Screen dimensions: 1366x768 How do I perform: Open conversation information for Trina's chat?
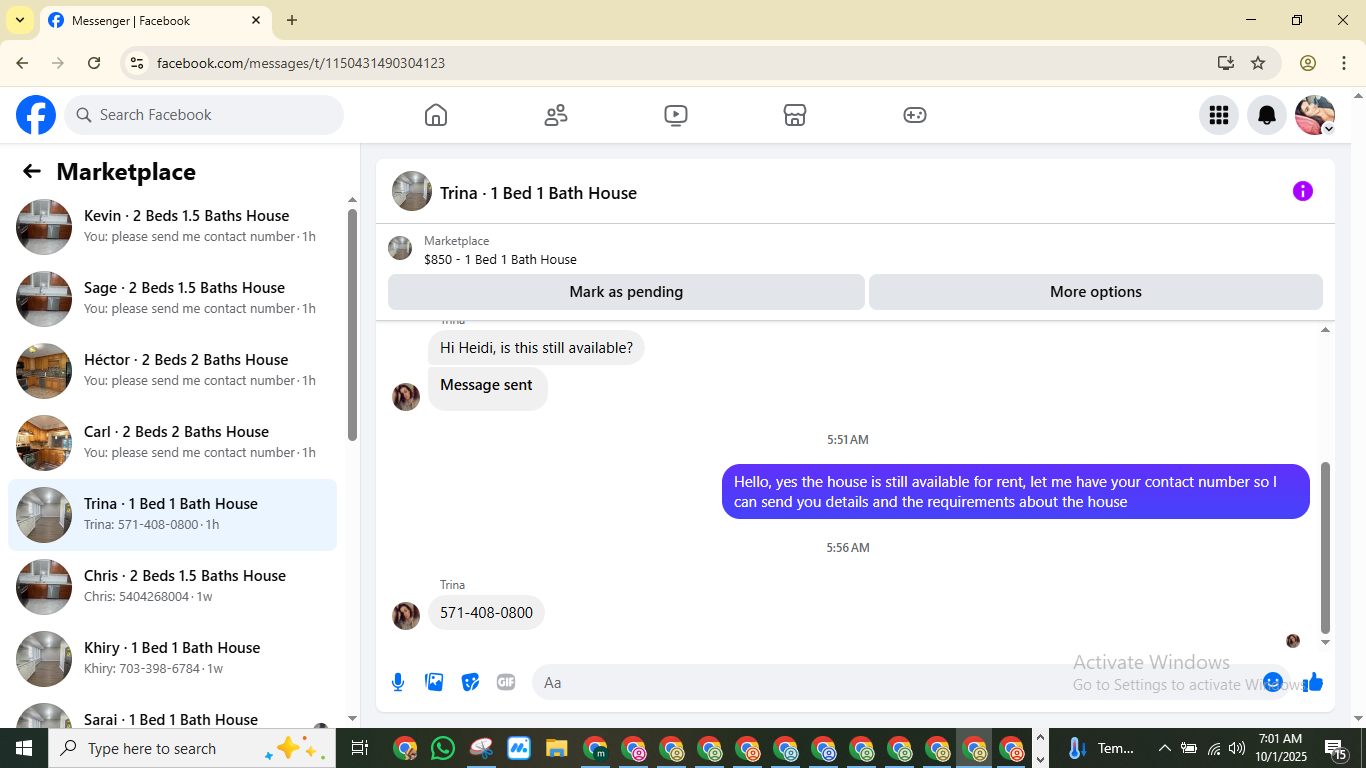(x=1302, y=191)
